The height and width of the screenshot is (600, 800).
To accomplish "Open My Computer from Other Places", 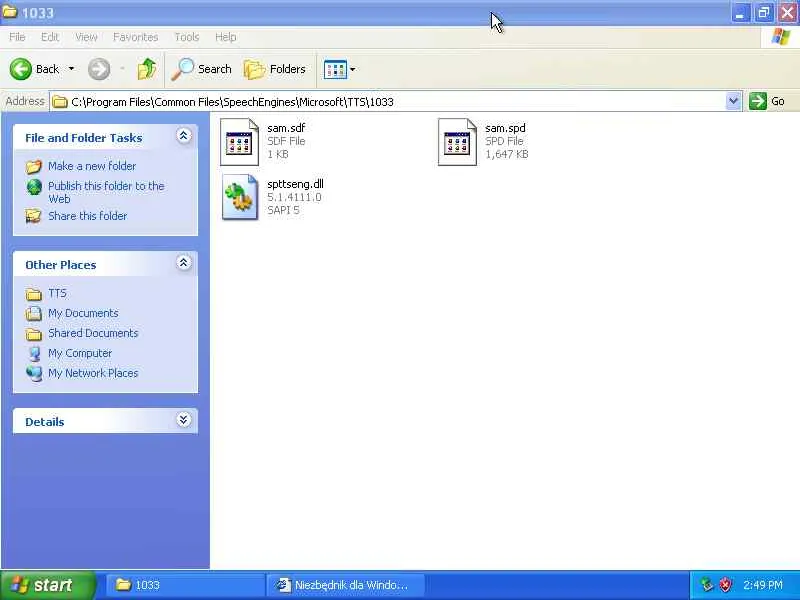I will tap(80, 353).
